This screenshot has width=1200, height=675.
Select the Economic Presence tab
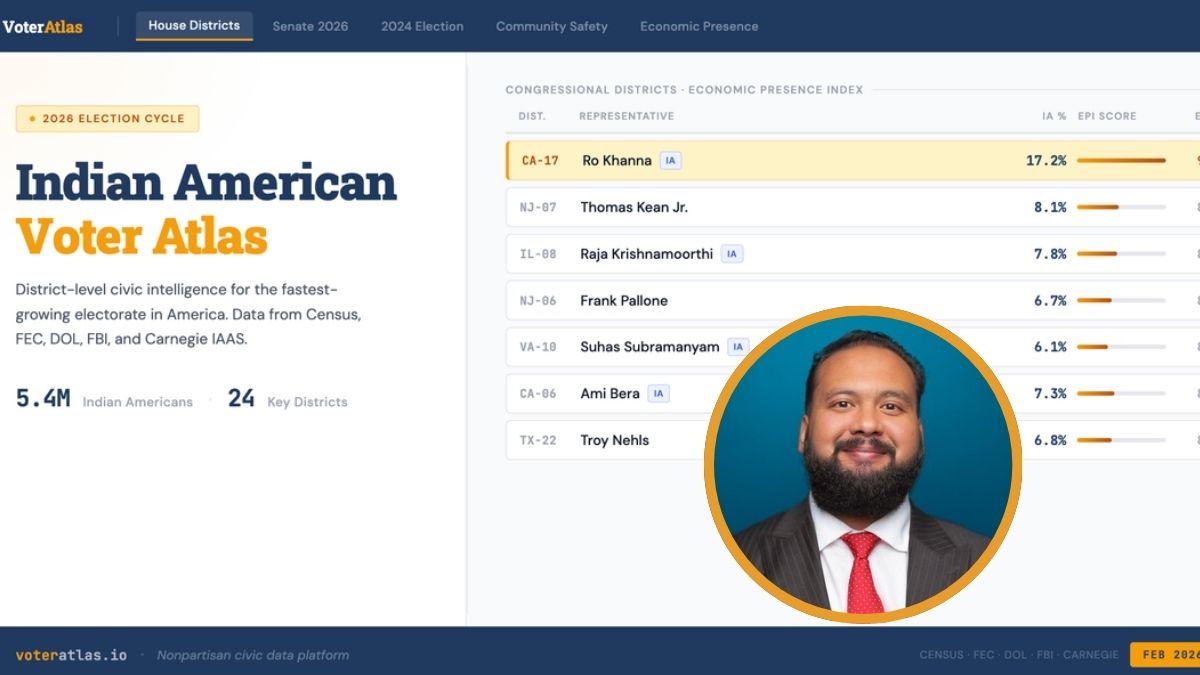699,26
